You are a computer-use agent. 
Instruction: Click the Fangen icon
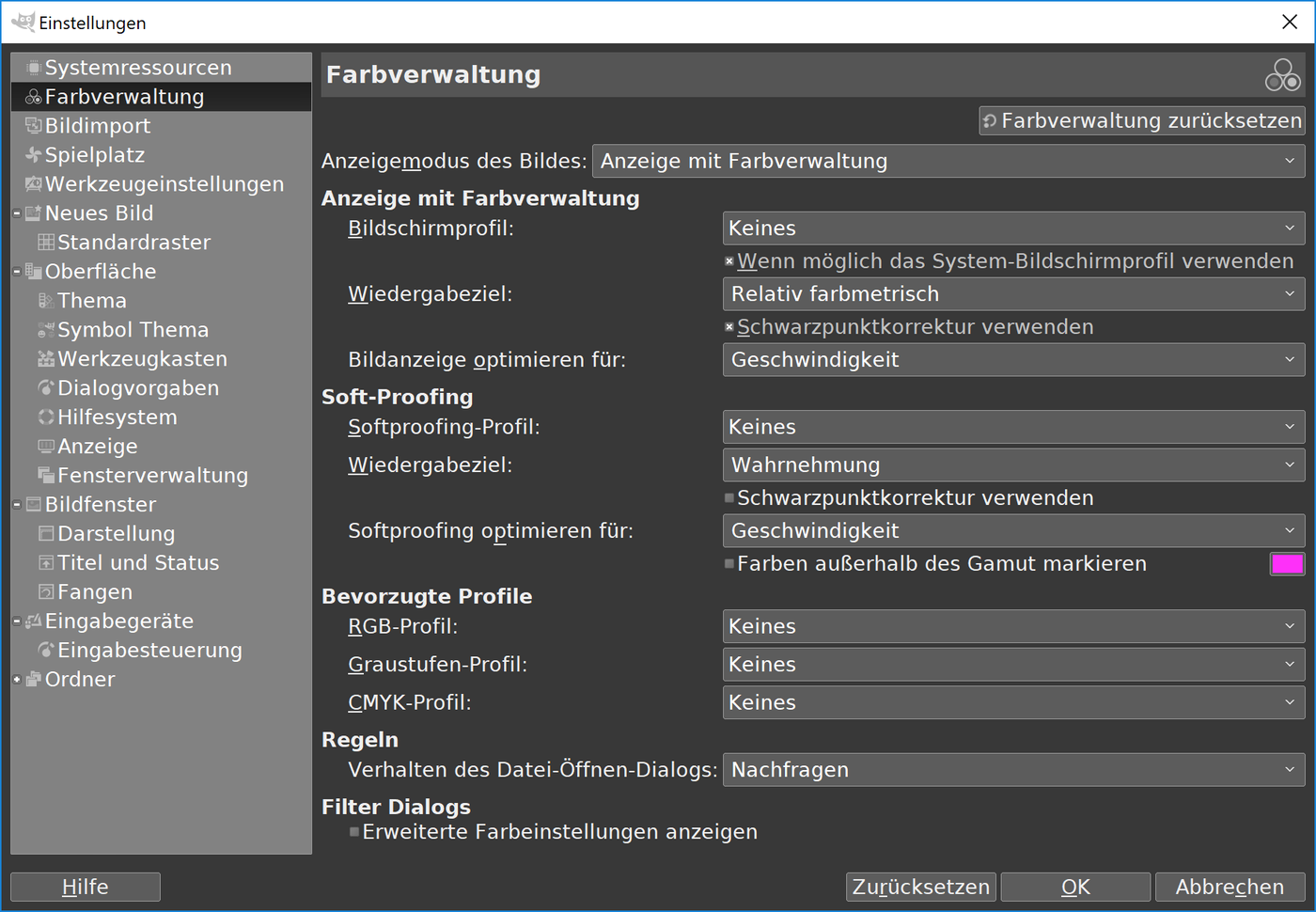[x=46, y=592]
